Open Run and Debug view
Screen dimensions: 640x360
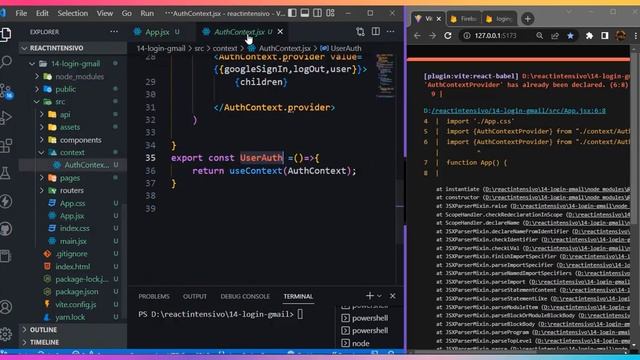point(6,118)
